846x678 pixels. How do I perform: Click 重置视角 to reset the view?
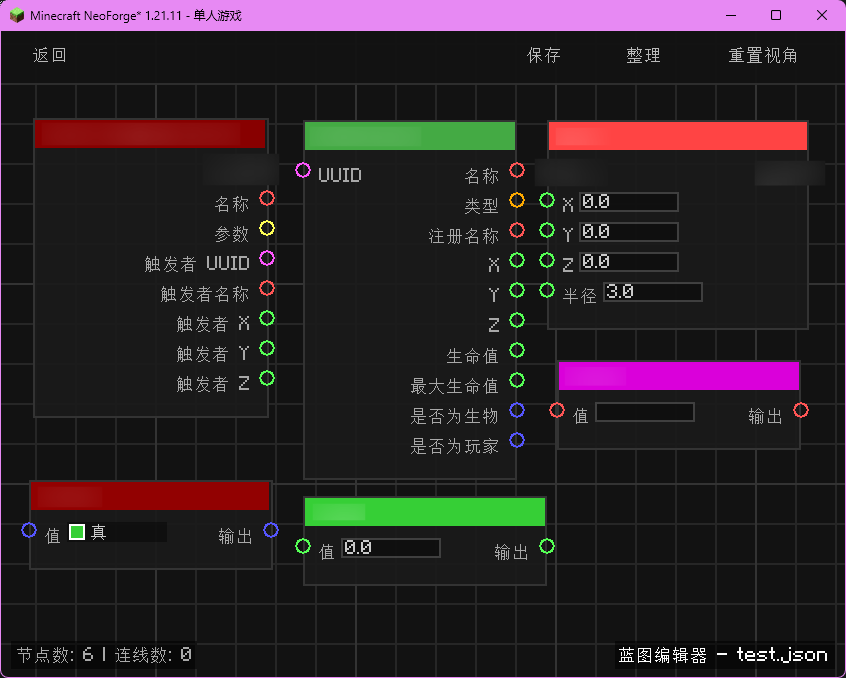(763, 56)
